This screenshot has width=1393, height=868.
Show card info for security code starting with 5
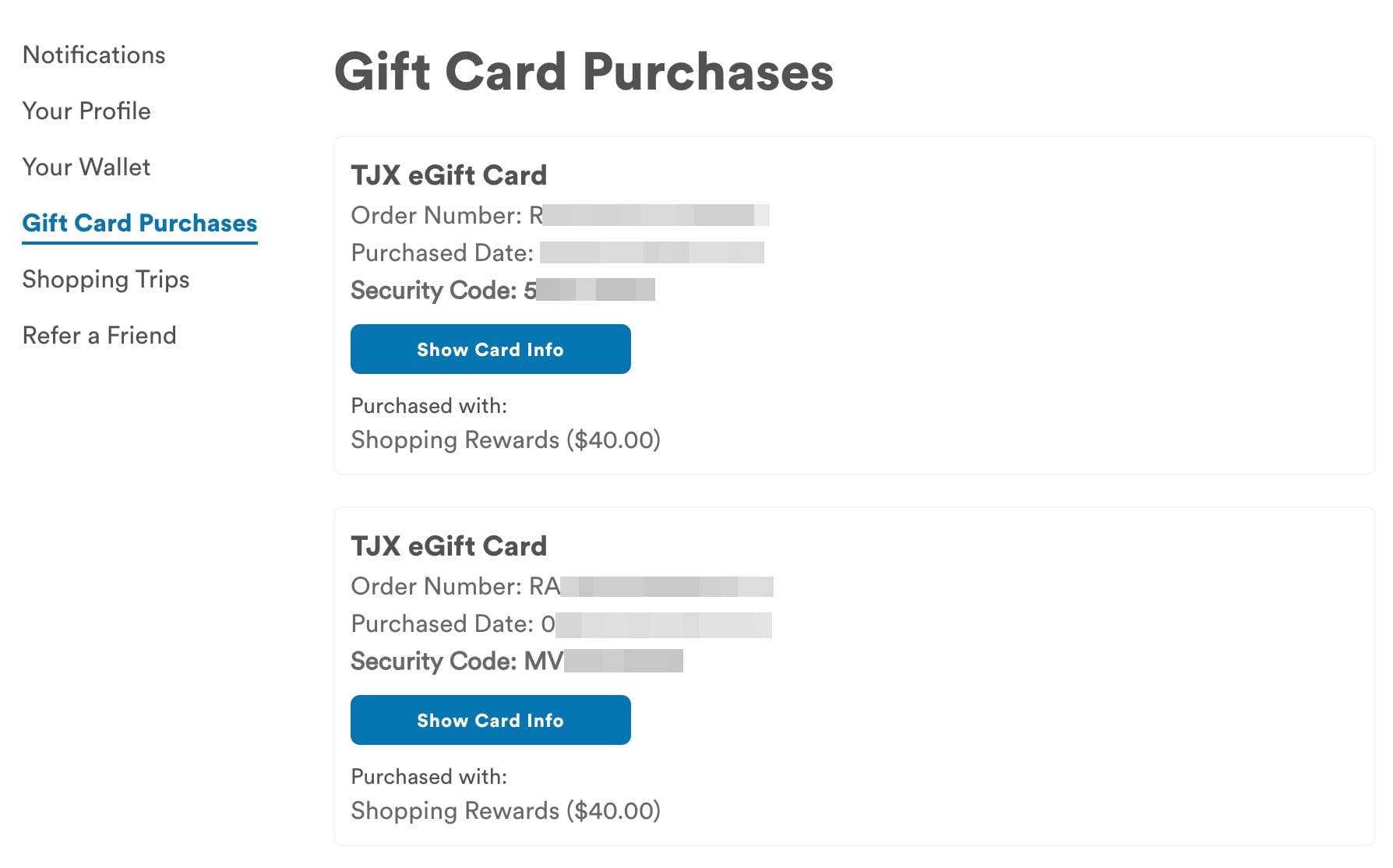pos(490,350)
